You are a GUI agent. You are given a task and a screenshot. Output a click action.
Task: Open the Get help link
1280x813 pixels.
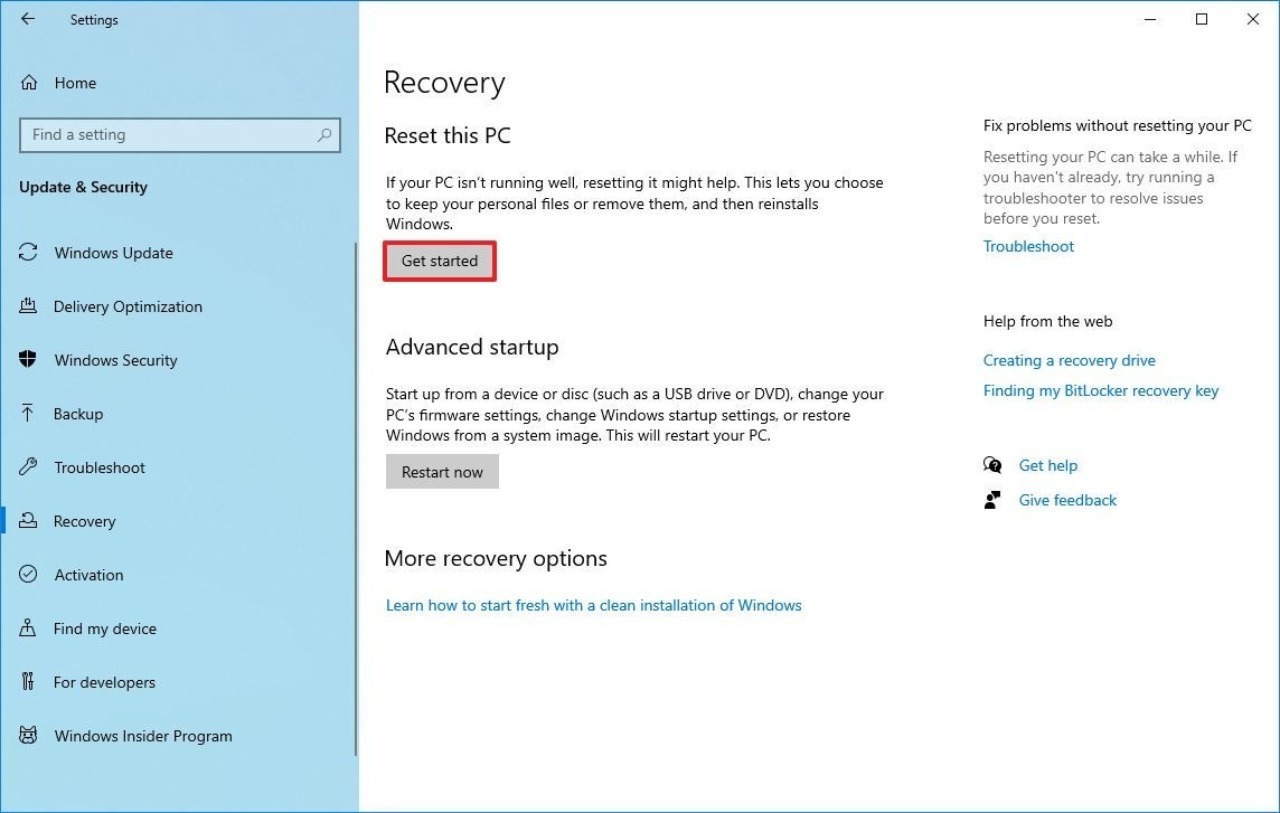coord(1048,465)
